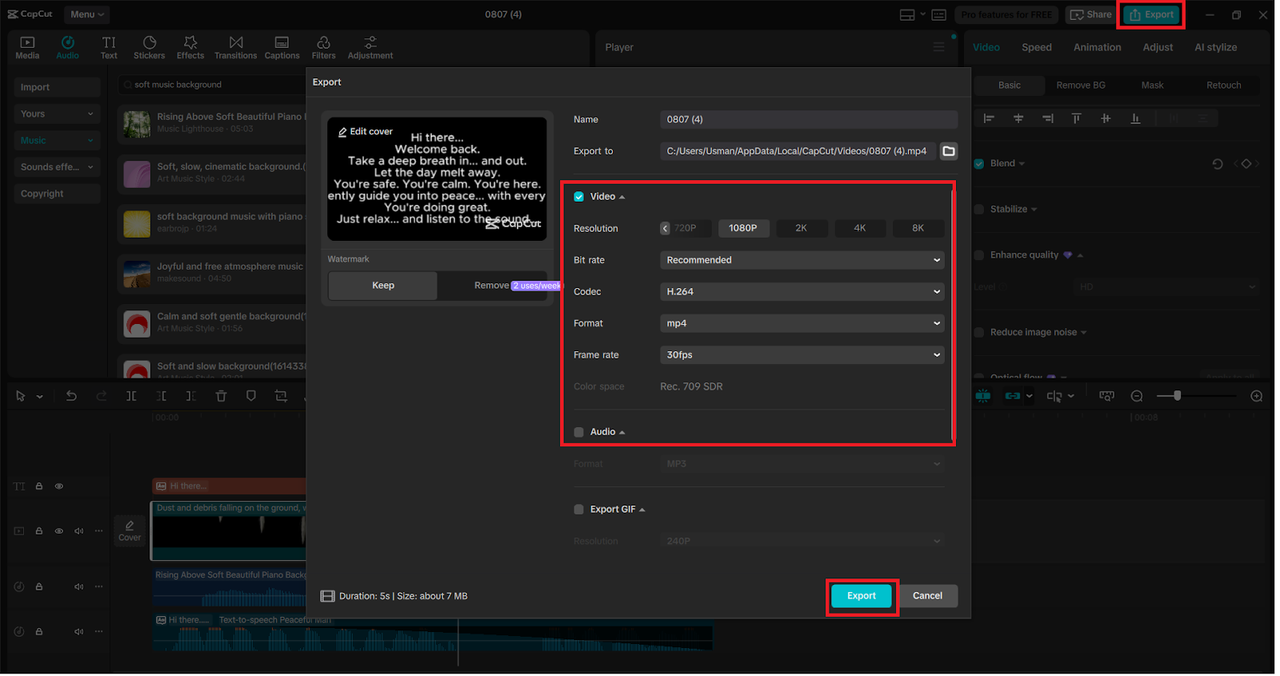
Task: Hide the main video track with eye icon
Action: pos(59,531)
